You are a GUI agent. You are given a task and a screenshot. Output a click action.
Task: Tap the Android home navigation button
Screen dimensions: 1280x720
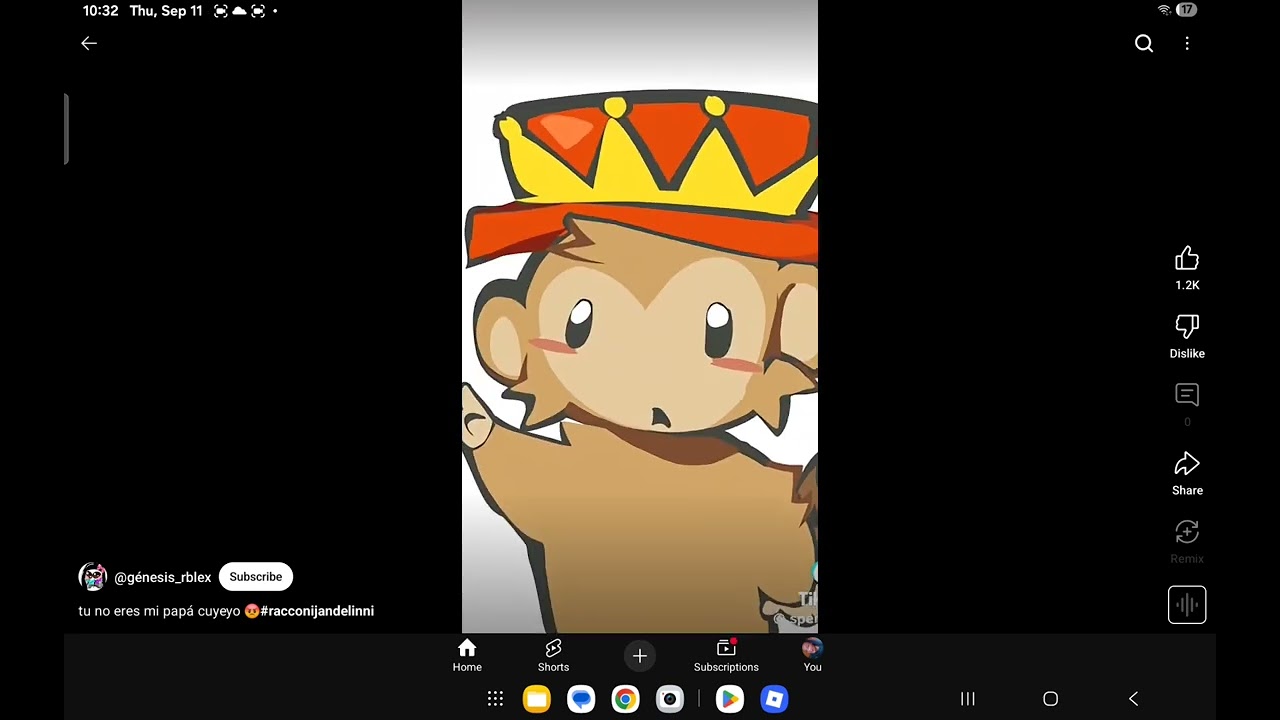1050,699
